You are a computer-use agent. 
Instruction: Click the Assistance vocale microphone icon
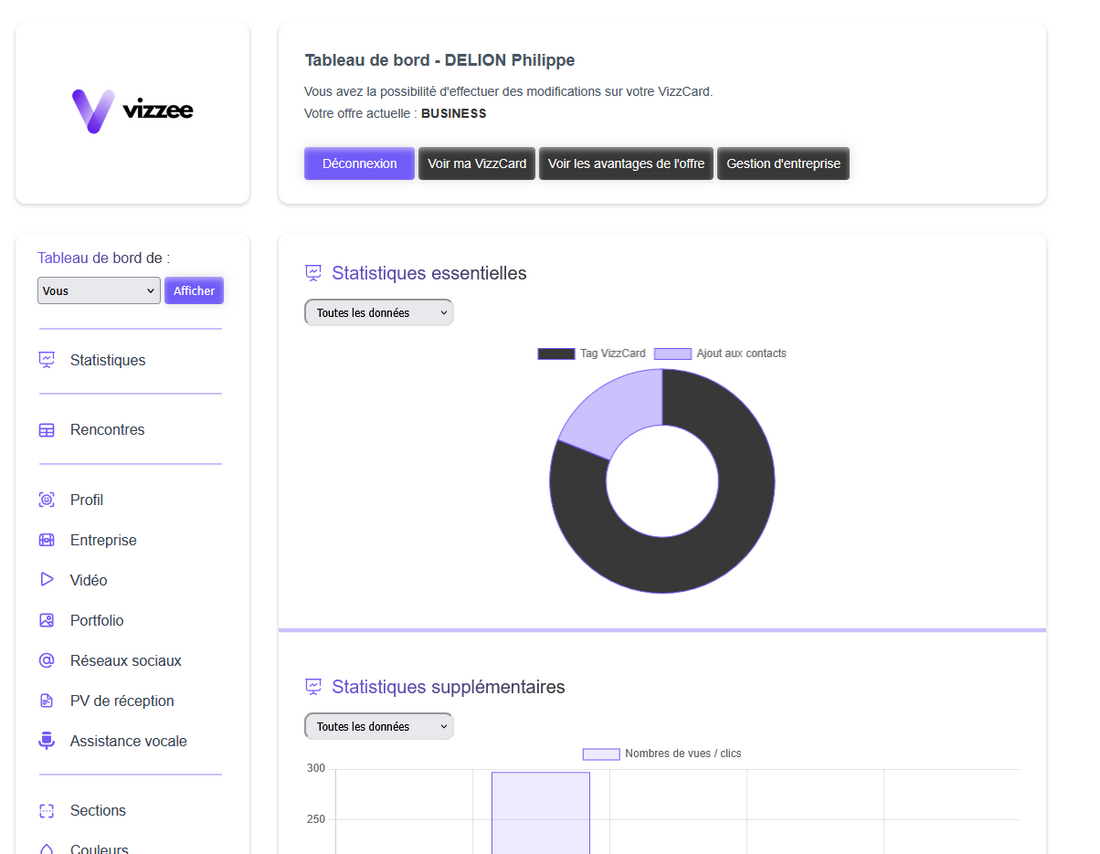coord(46,741)
